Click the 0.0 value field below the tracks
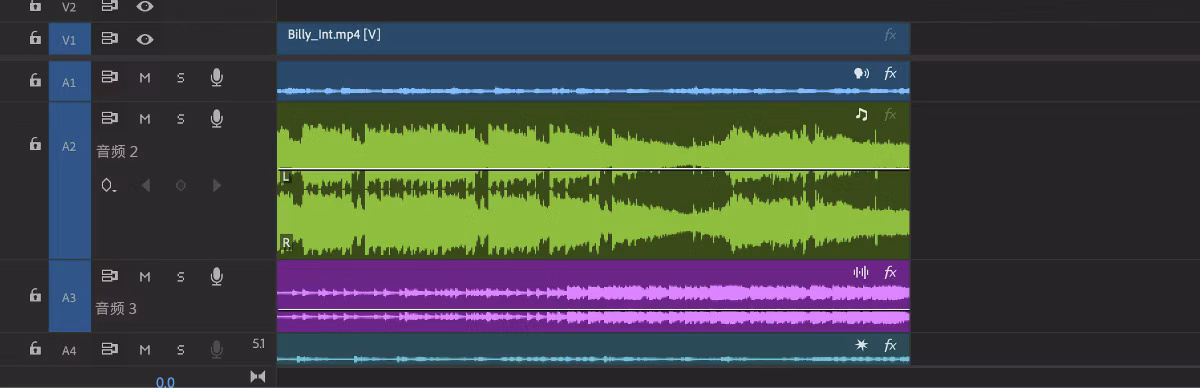This screenshot has height=388, width=1200. 165,381
